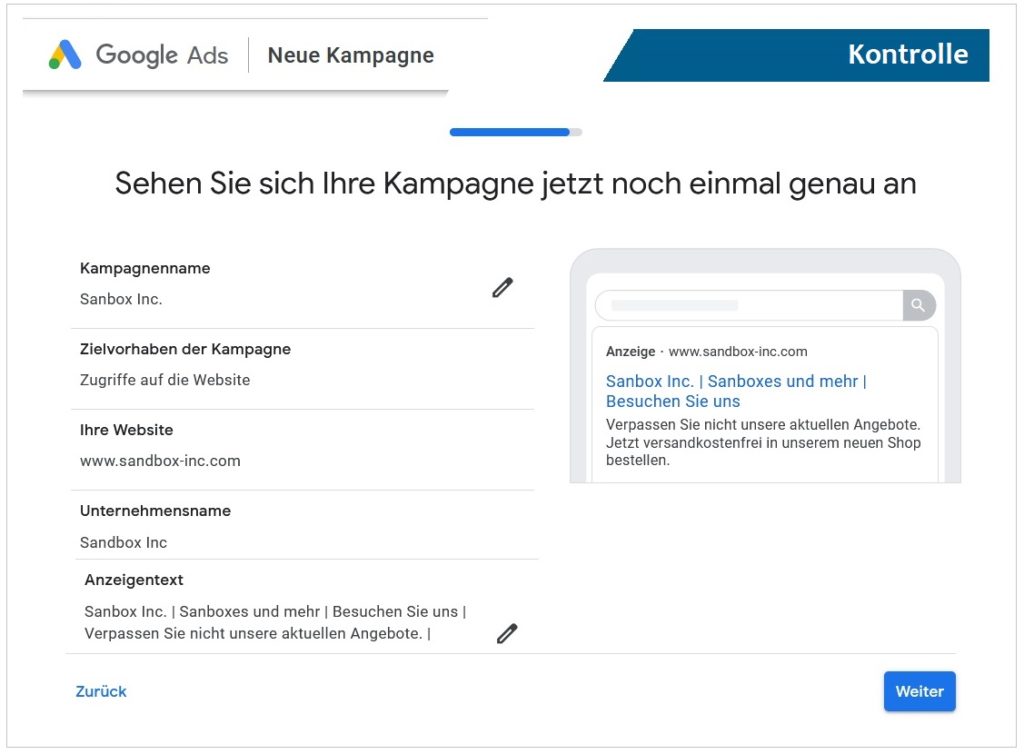Click 'Zugriffe auf die Website' value
Viewport: 1024px width, 754px height.
click(165, 380)
